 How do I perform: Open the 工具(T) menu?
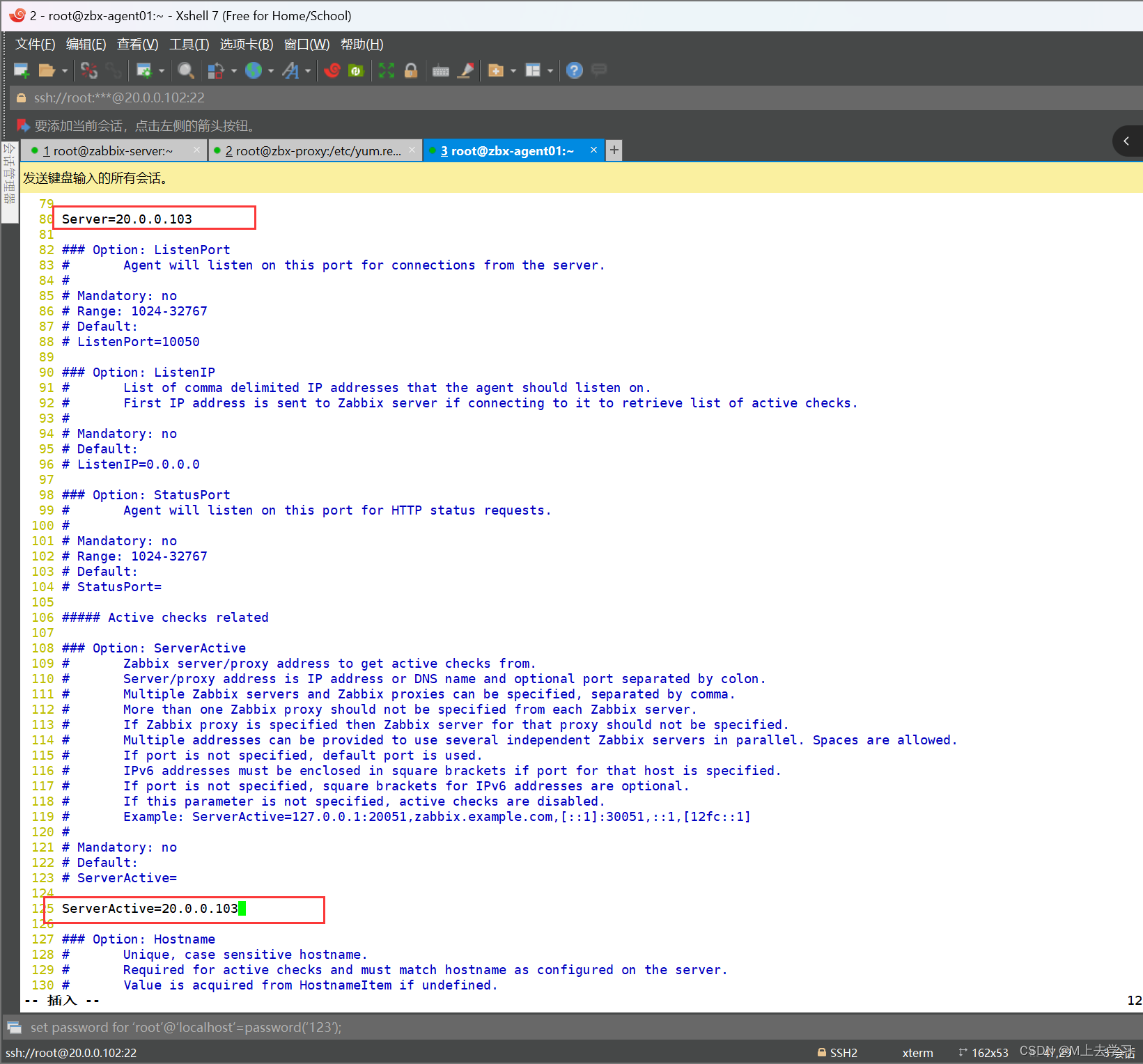(x=189, y=45)
